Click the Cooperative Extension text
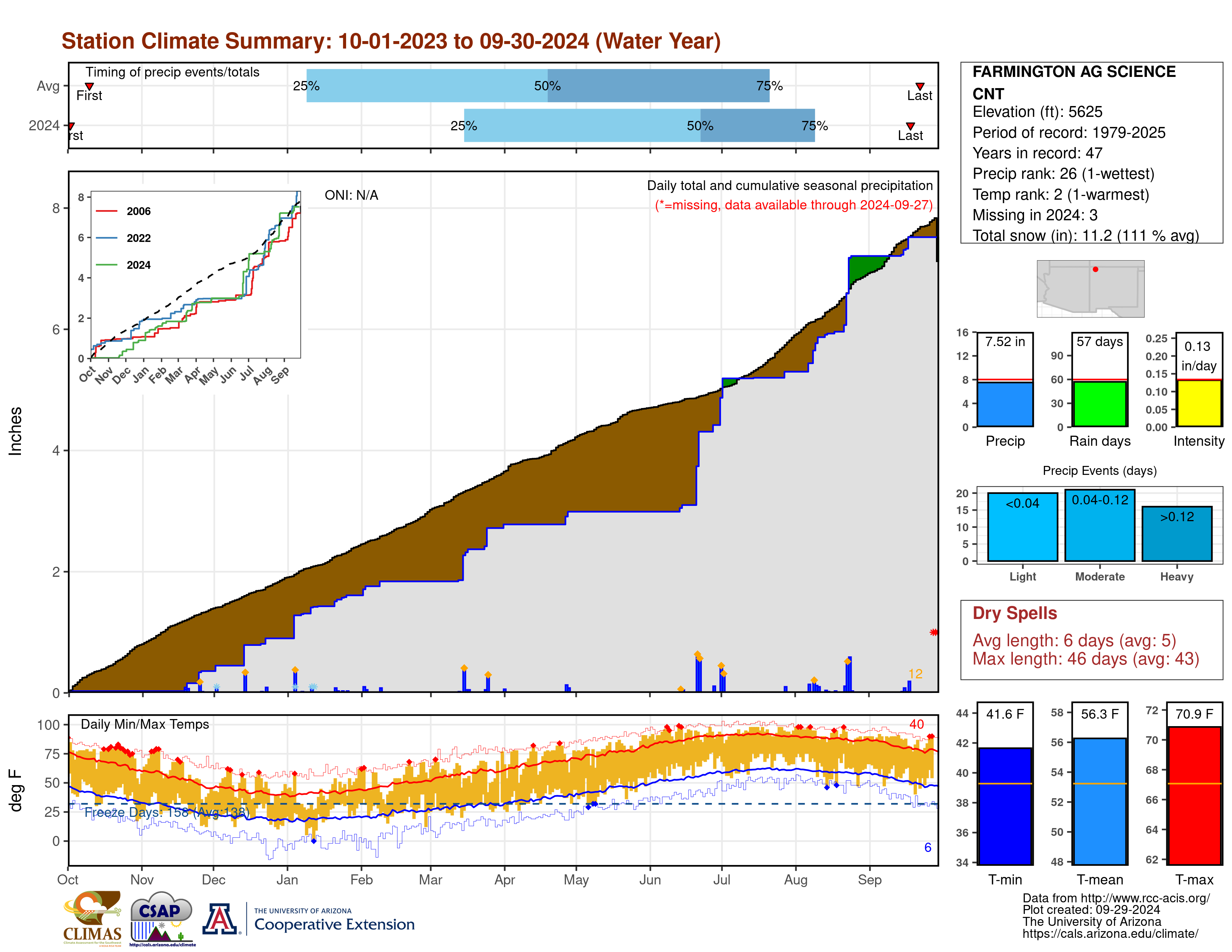The height and width of the screenshot is (952, 1232). 334,924
